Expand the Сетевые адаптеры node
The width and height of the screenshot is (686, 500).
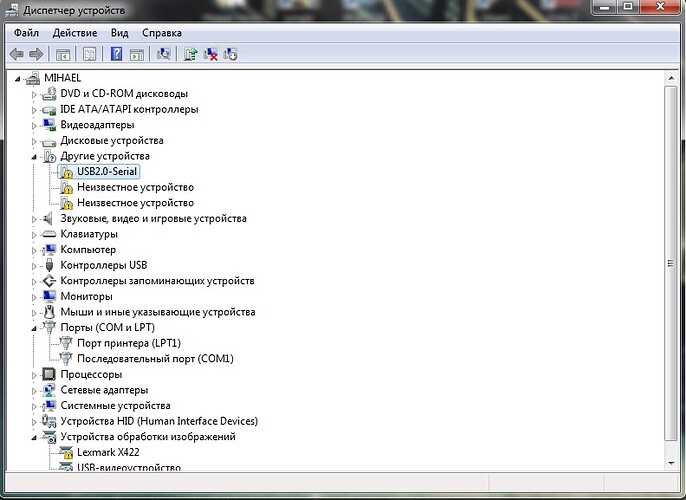tap(34, 391)
